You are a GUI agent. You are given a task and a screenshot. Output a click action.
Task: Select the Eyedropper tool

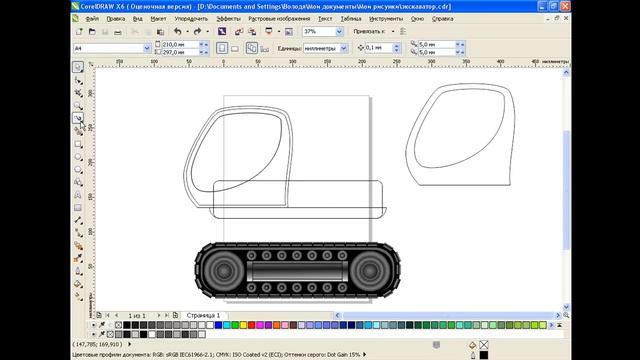[x=78, y=258]
